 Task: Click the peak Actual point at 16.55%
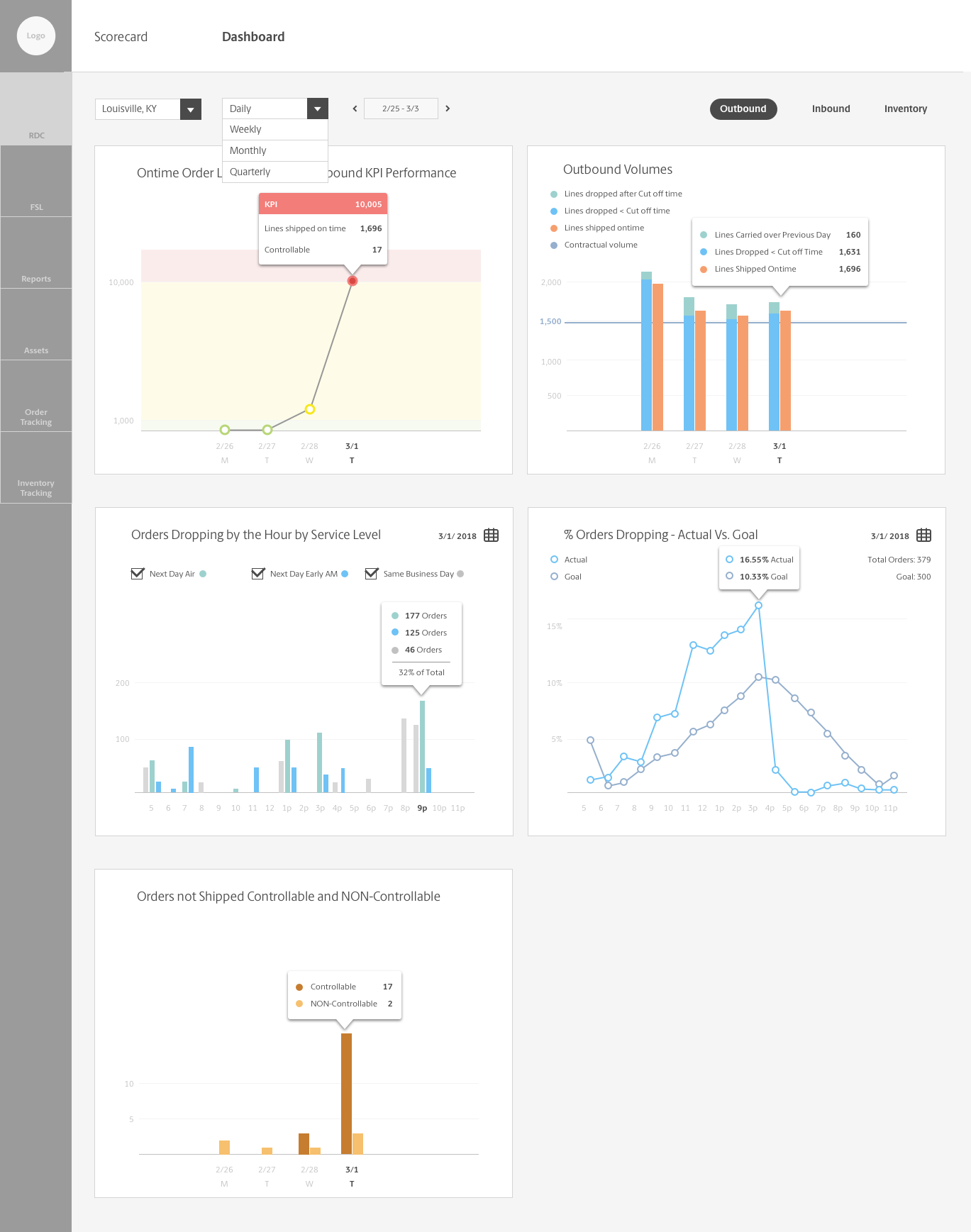[758, 606]
